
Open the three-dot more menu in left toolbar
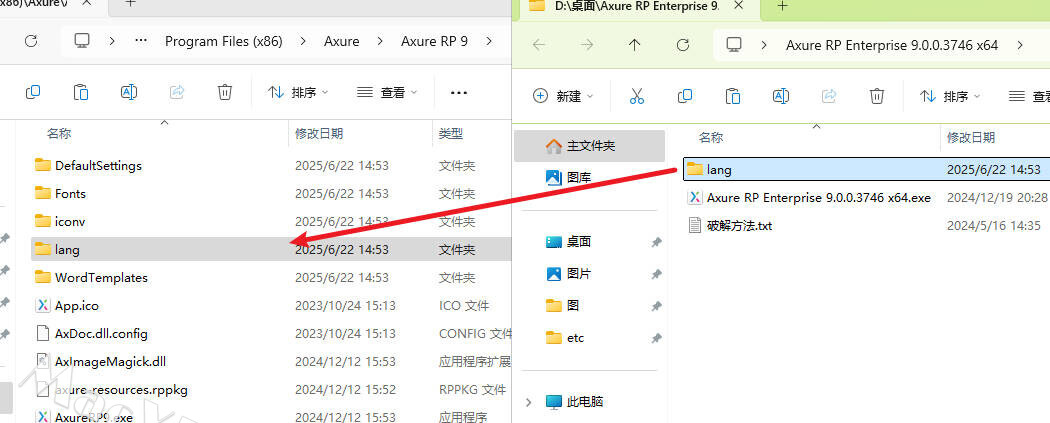[x=459, y=92]
